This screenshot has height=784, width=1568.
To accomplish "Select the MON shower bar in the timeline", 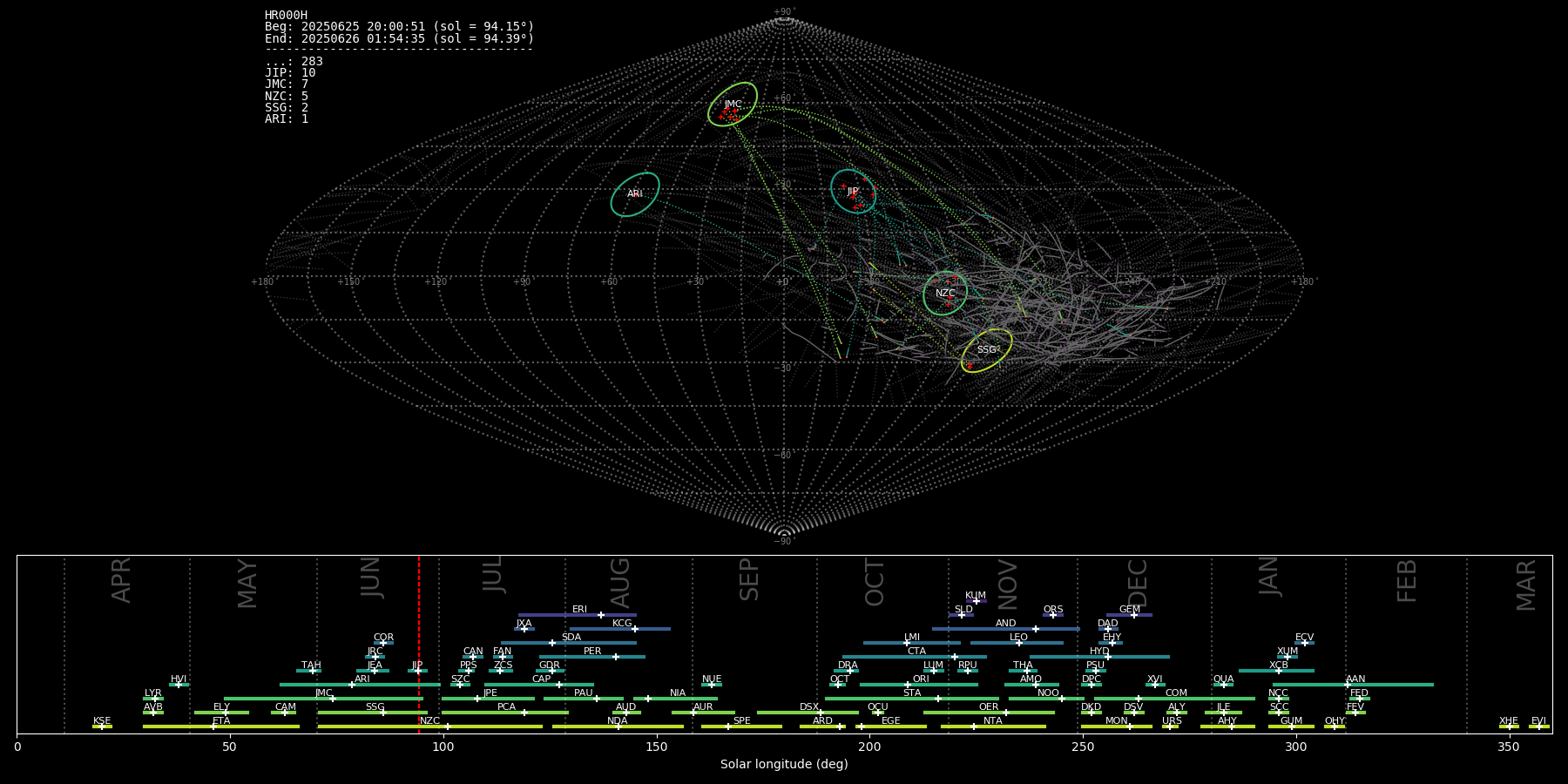I will [x=1117, y=727].
